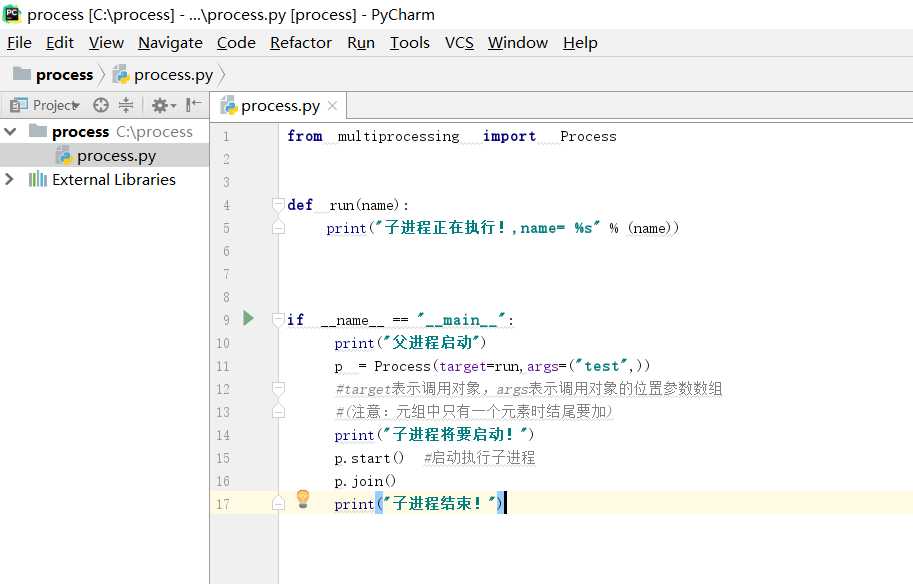Click the fold end marker at line 5
Image resolution: width=913 pixels, height=584 pixels.
pos(278,228)
